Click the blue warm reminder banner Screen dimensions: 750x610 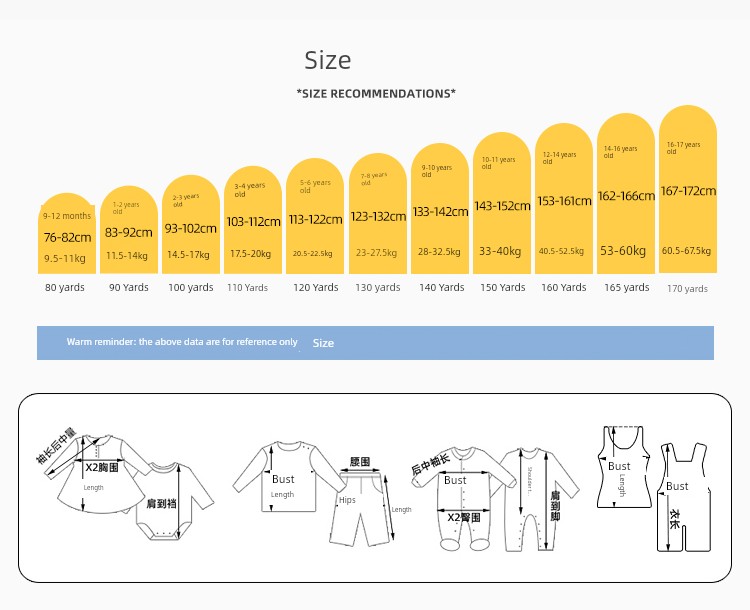pos(375,343)
